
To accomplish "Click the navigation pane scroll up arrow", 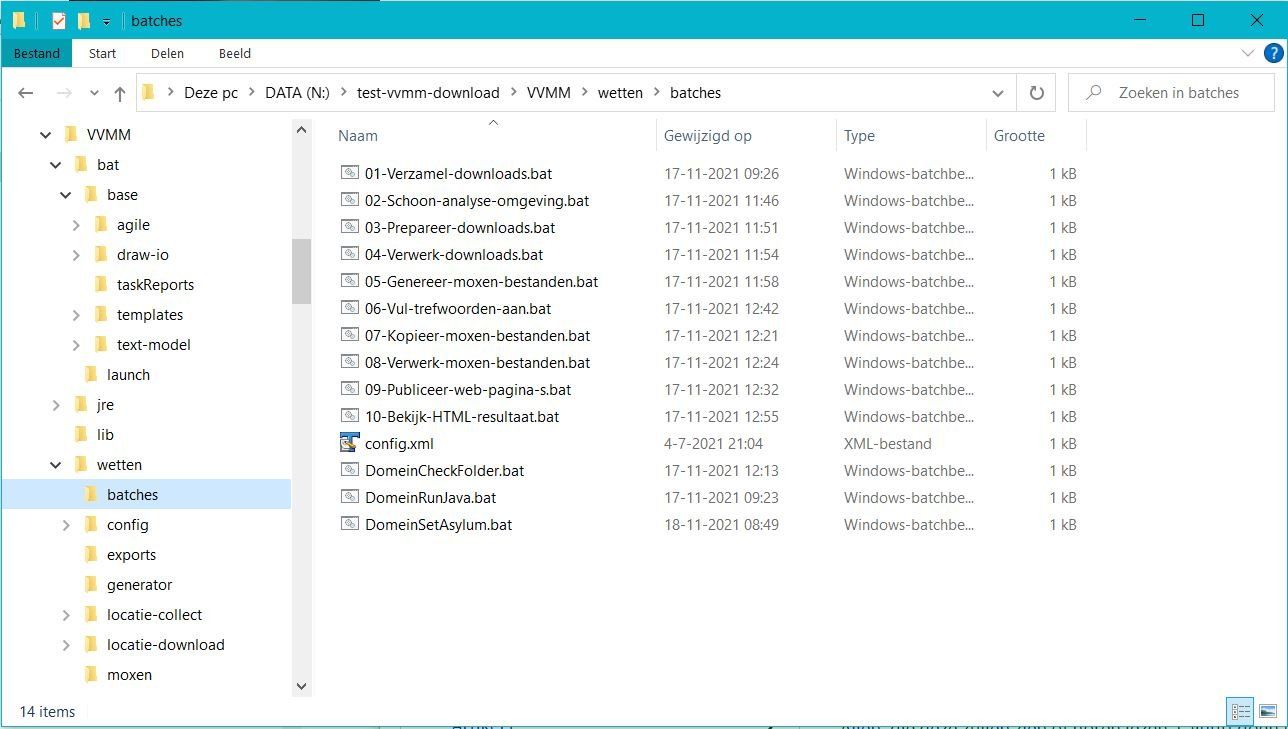I will tap(301, 129).
